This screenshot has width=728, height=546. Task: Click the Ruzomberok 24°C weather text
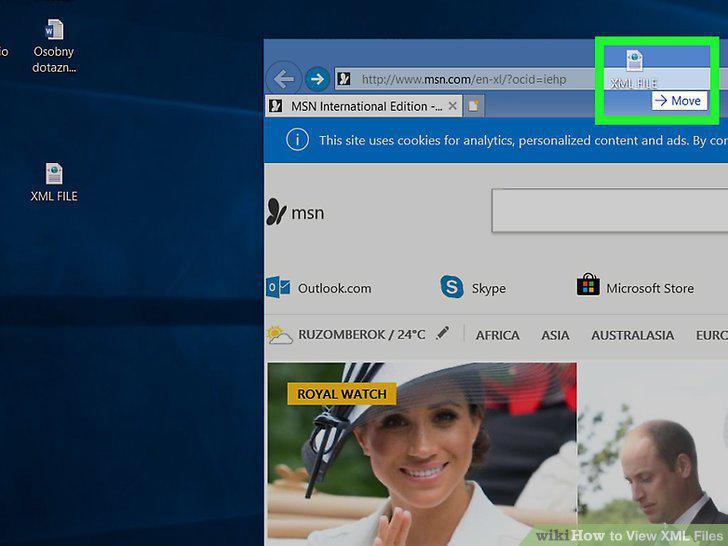coord(362,335)
